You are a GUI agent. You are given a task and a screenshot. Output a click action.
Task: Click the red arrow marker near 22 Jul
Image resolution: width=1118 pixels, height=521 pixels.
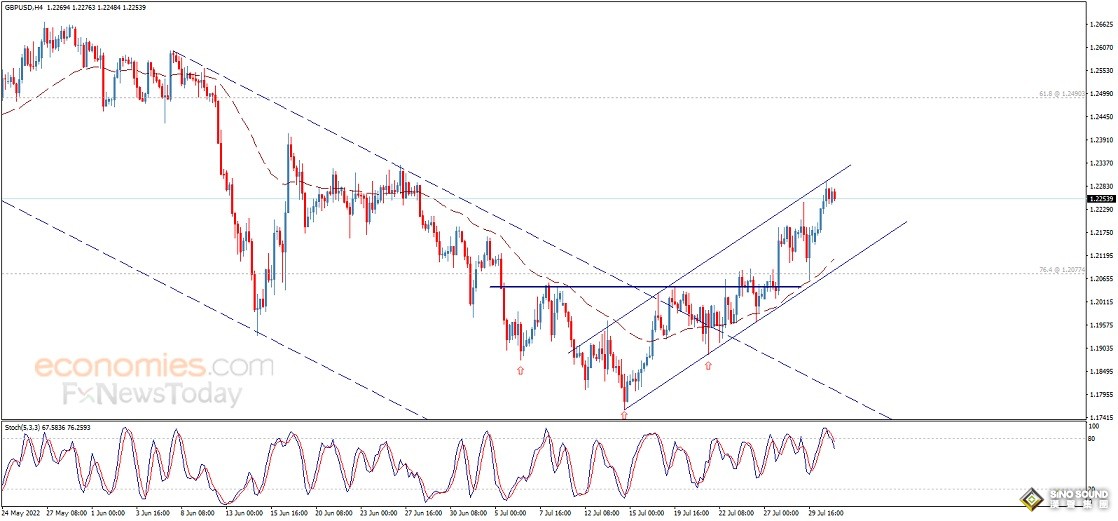pos(708,366)
